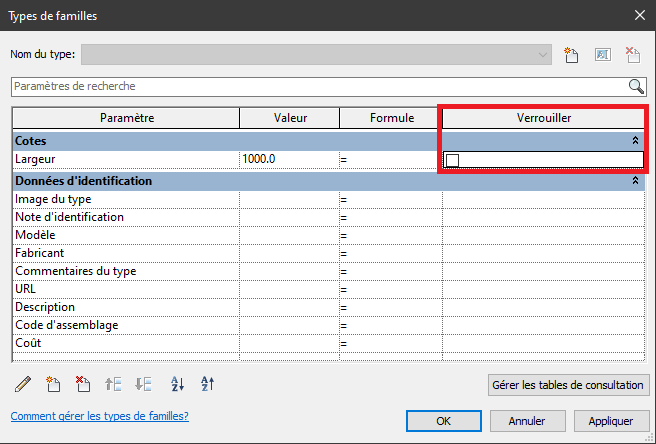
Task: Toggle the Largeur lock checkbox
Action: (x=453, y=160)
